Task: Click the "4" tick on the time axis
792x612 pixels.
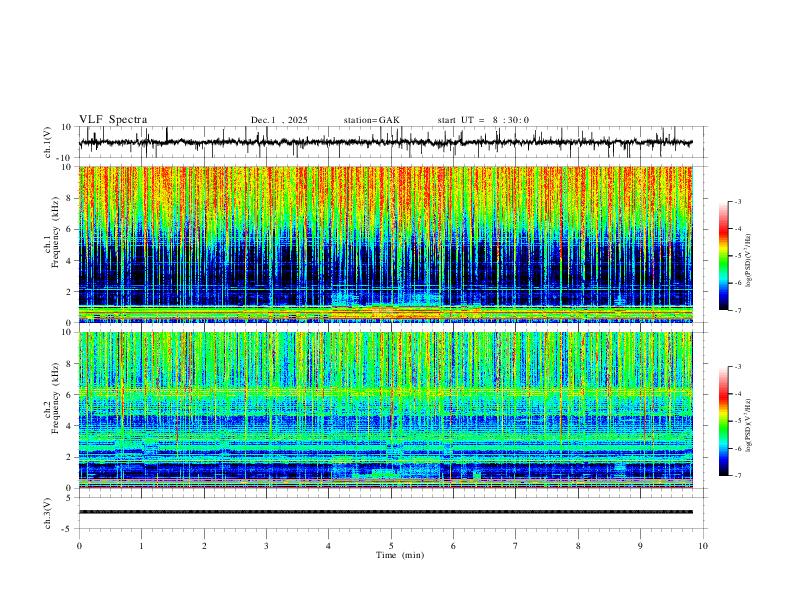Action: (x=328, y=546)
